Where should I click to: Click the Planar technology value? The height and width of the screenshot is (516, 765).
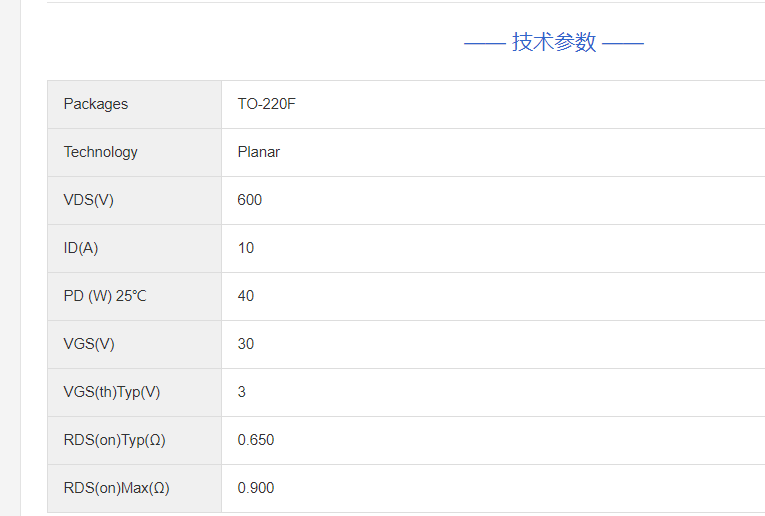pyautogui.click(x=259, y=152)
